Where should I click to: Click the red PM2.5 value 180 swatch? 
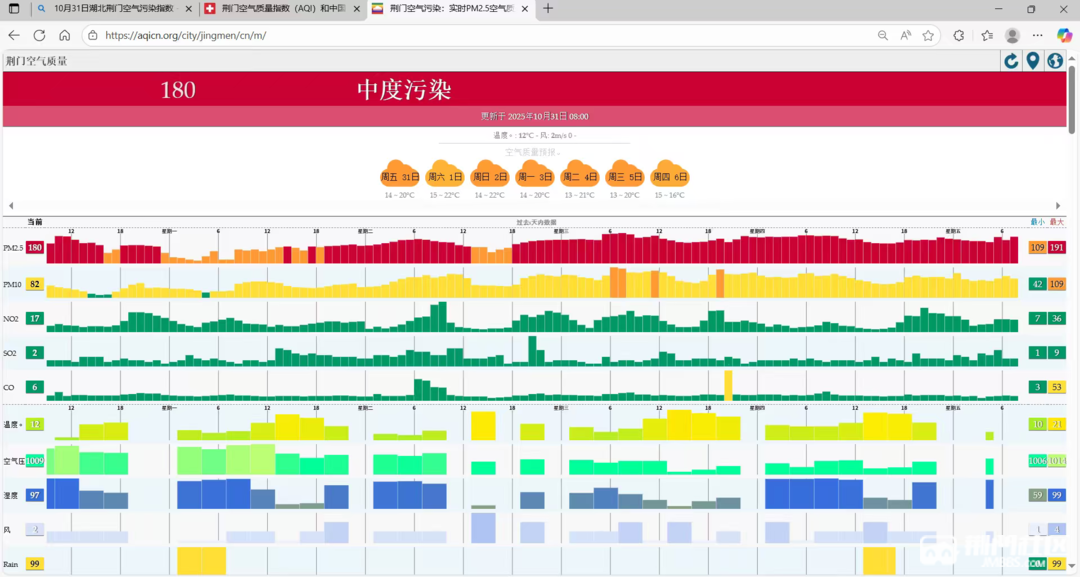point(35,248)
